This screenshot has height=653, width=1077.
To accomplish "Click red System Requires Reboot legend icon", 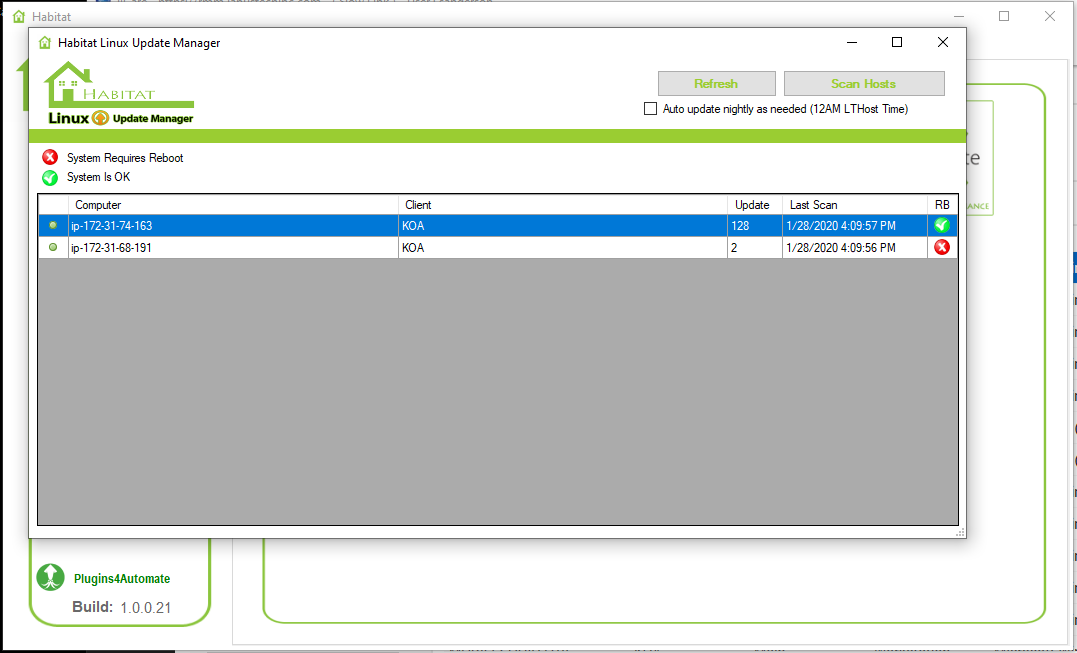I will coord(50,158).
